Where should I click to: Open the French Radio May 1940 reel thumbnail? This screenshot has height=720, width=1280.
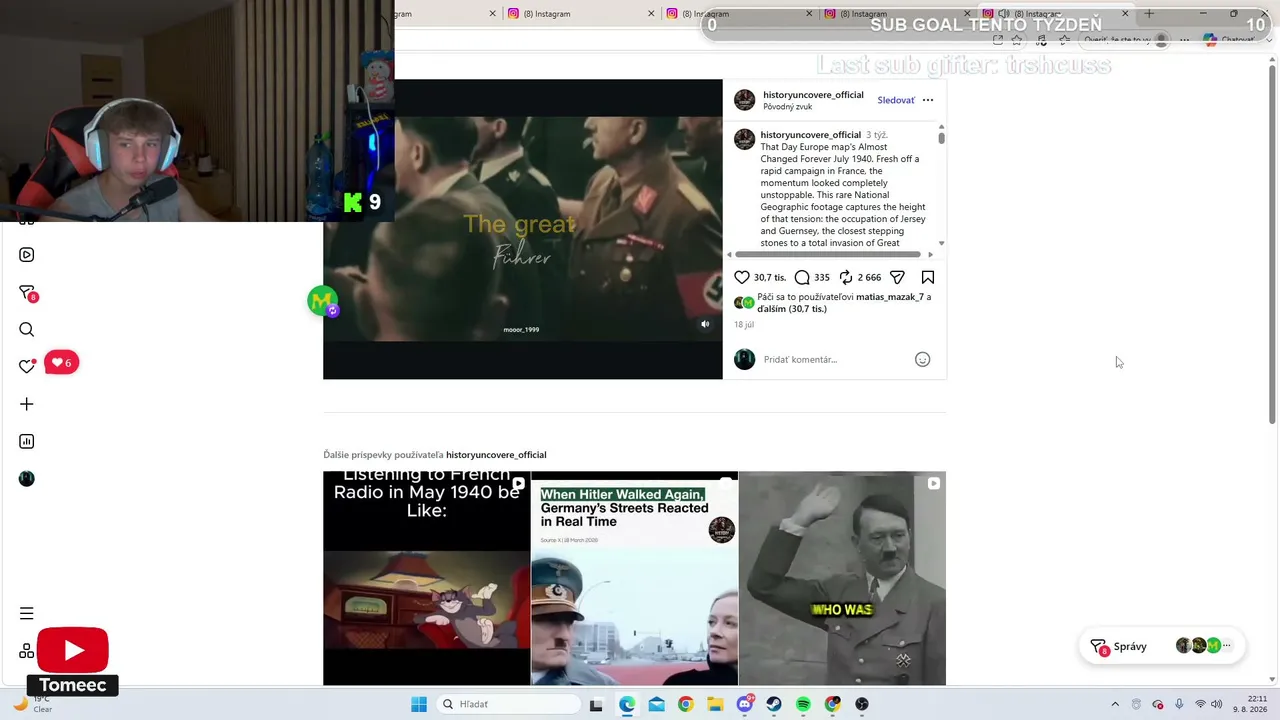426,578
